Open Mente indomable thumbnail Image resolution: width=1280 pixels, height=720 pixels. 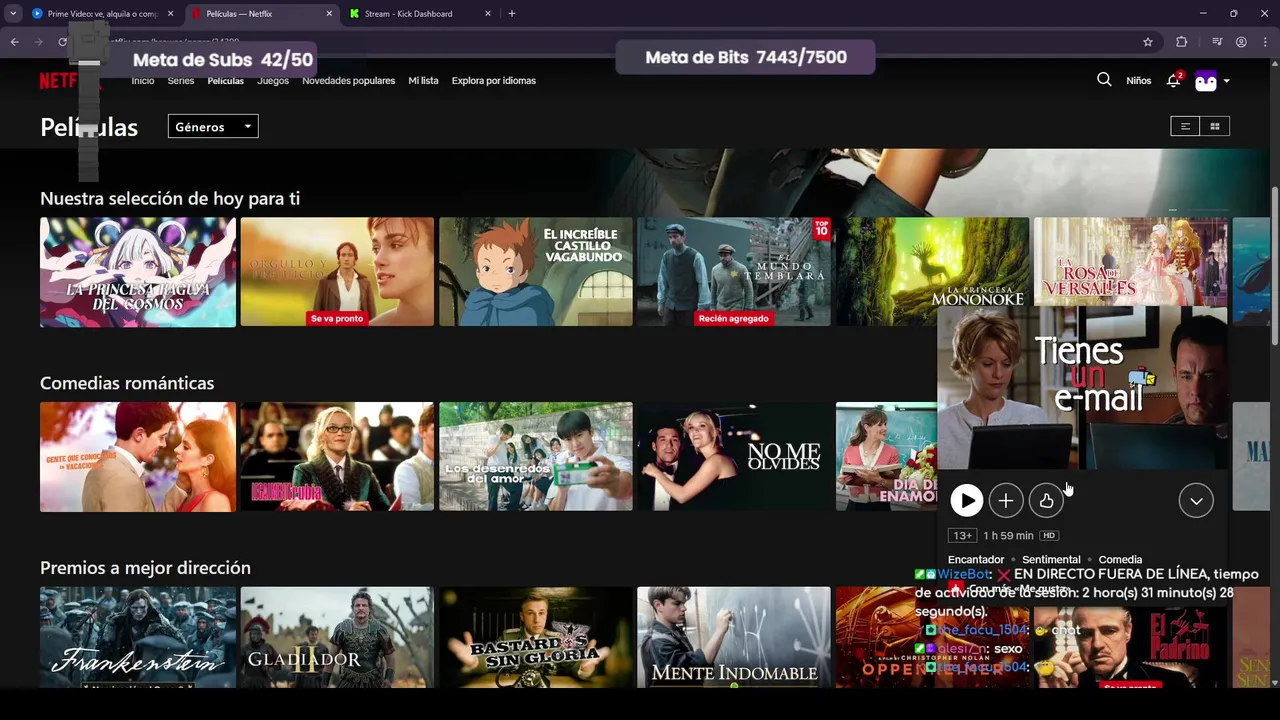click(x=734, y=637)
